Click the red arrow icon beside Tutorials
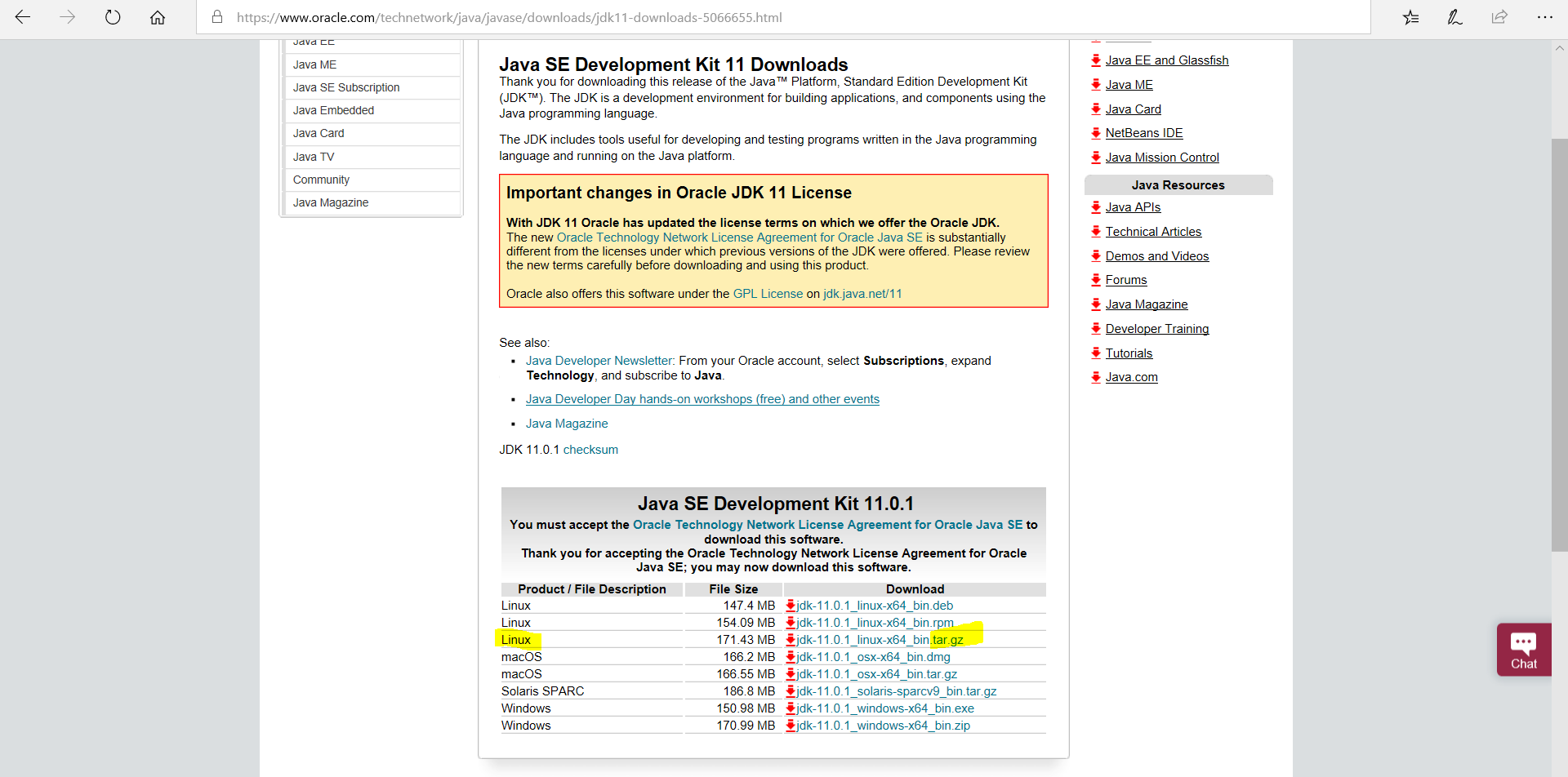 [1096, 353]
